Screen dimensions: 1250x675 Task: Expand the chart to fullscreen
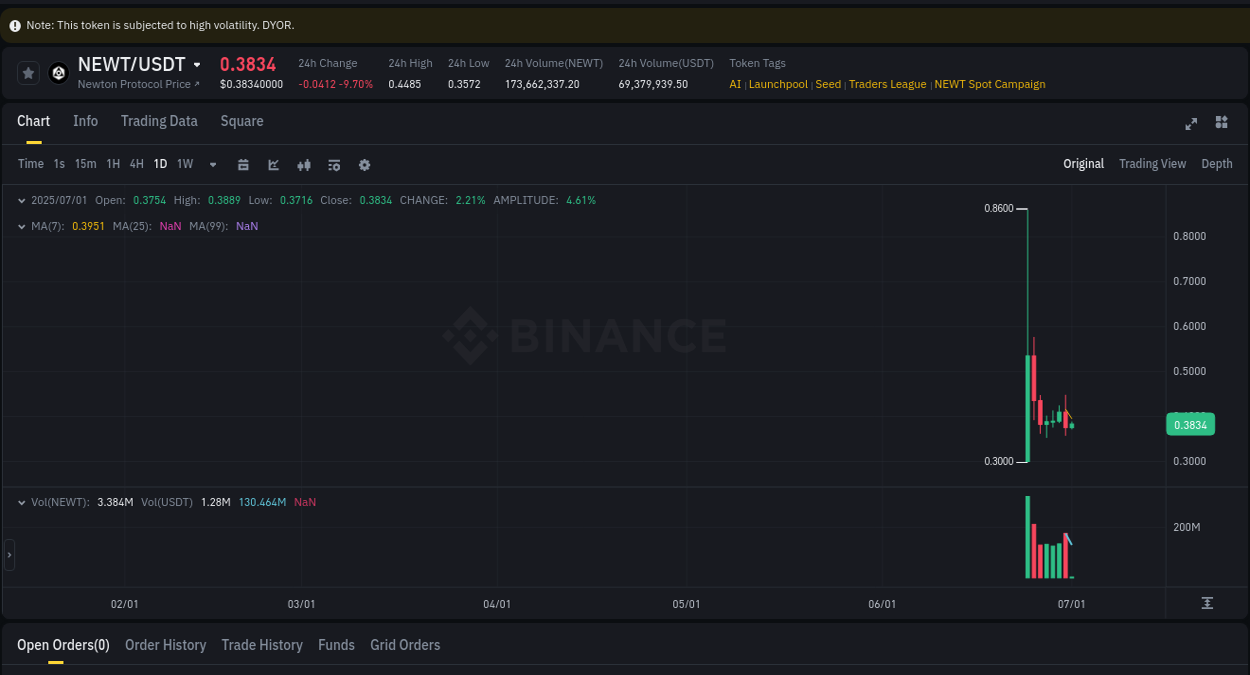[x=1191, y=123]
